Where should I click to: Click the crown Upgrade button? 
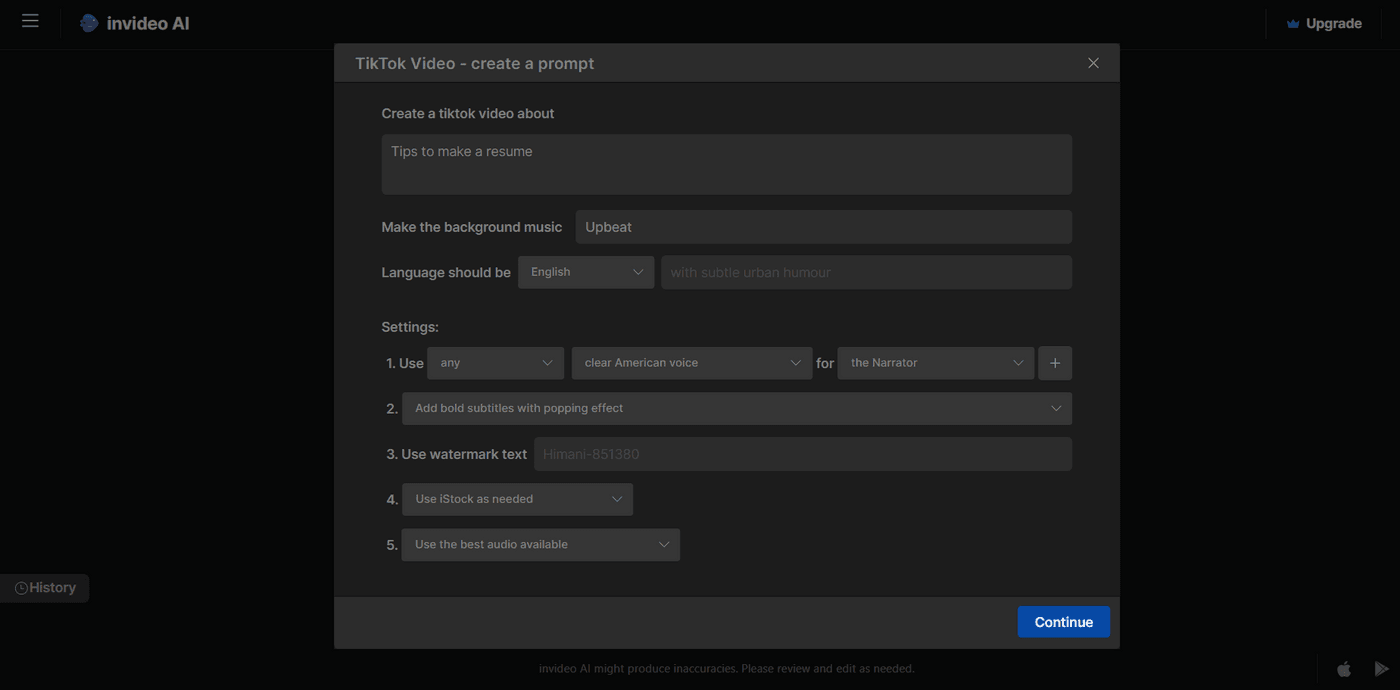tap(1323, 23)
